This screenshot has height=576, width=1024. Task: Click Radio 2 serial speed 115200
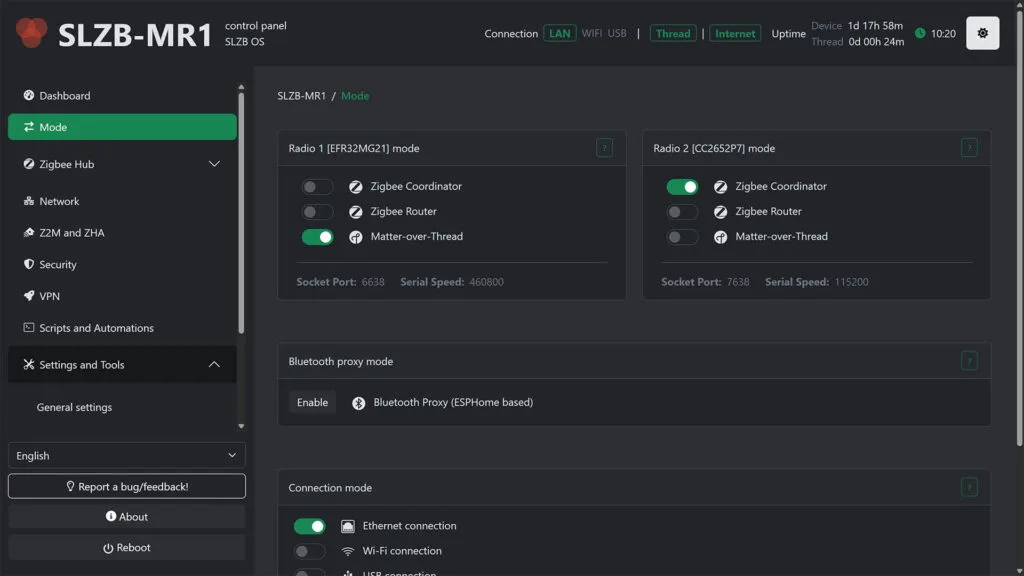[851, 282]
